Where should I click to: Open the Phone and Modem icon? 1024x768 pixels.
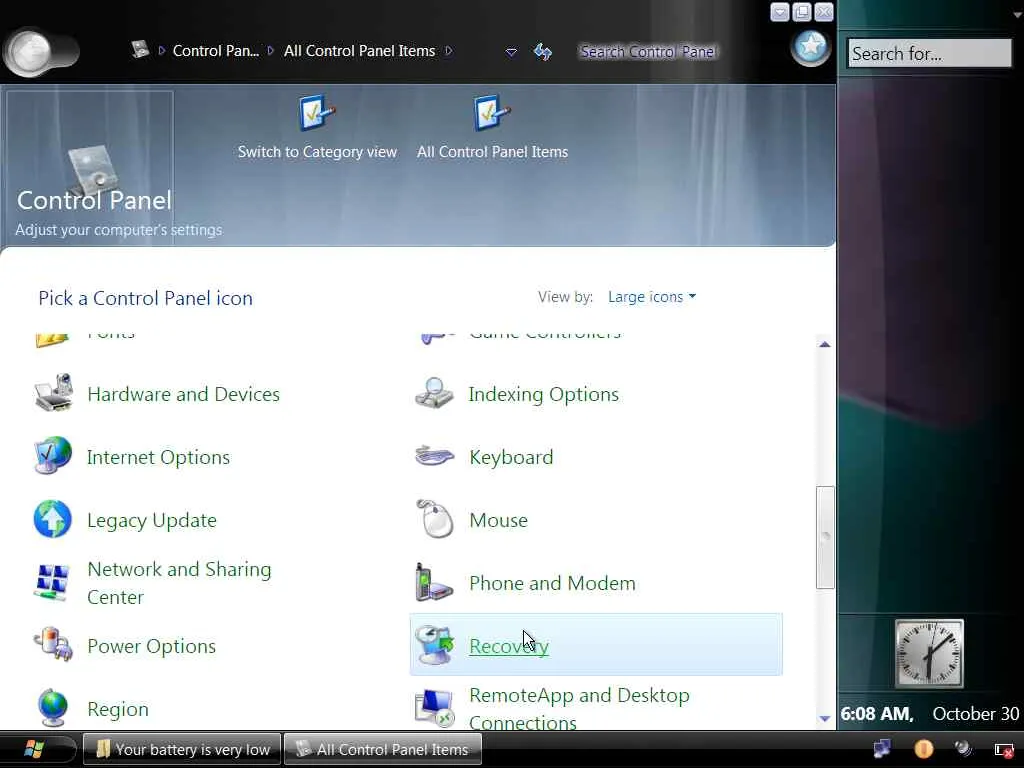(434, 581)
